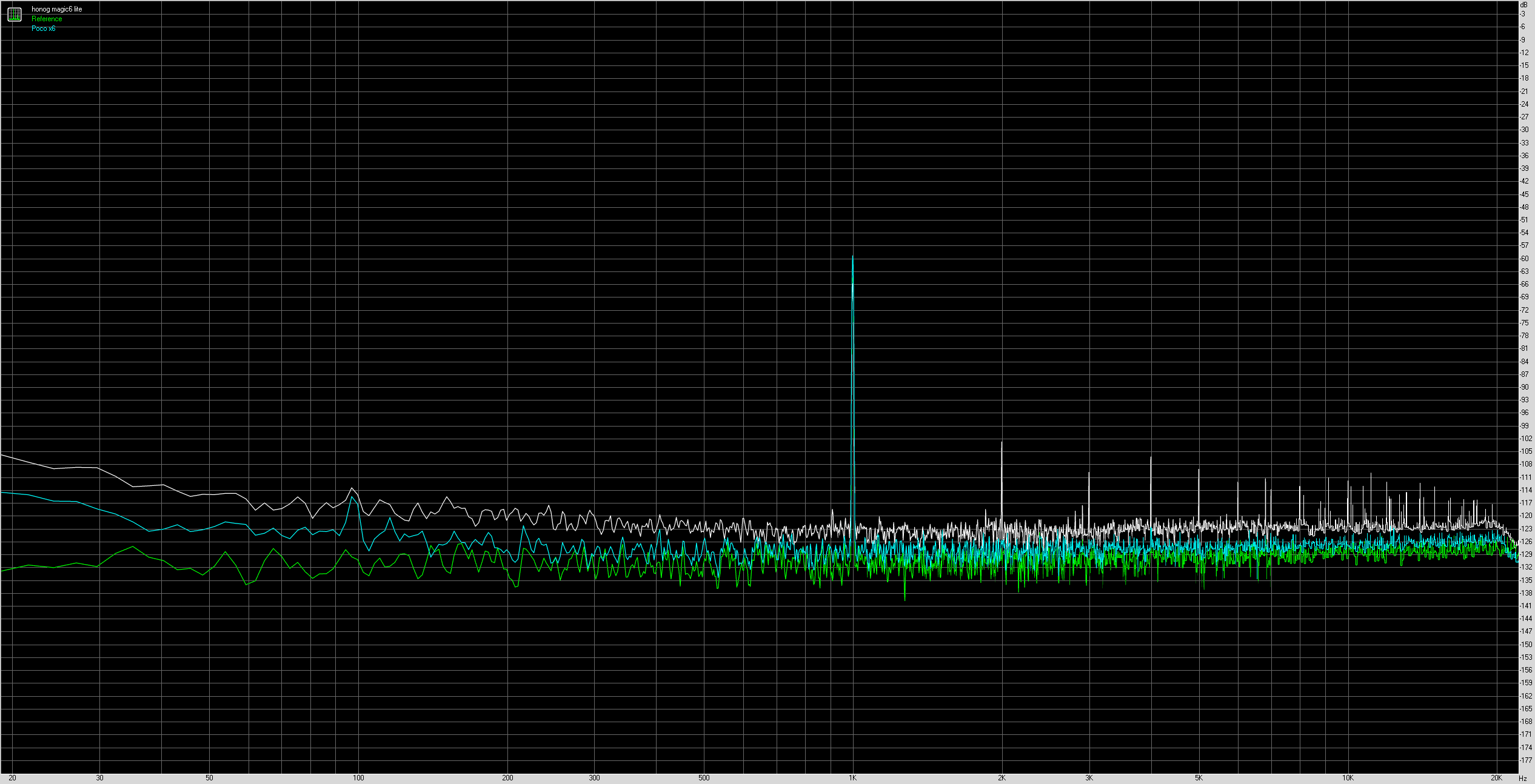Select the honog magic6 lite legend entry
Image resolution: width=1535 pixels, height=784 pixels.
56,9
